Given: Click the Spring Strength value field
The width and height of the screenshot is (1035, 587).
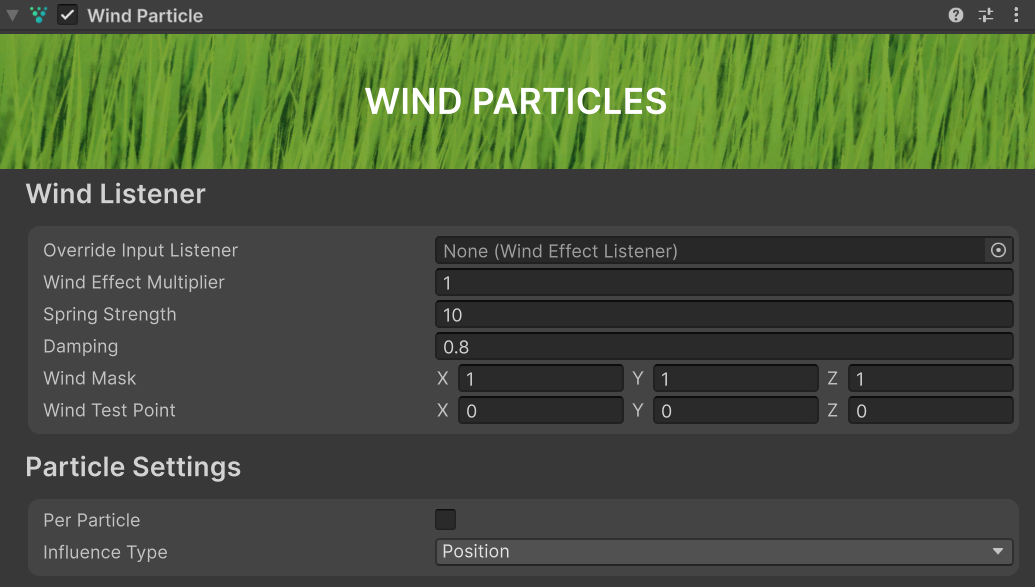Looking at the screenshot, I should pyautogui.click(x=724, y=315).
